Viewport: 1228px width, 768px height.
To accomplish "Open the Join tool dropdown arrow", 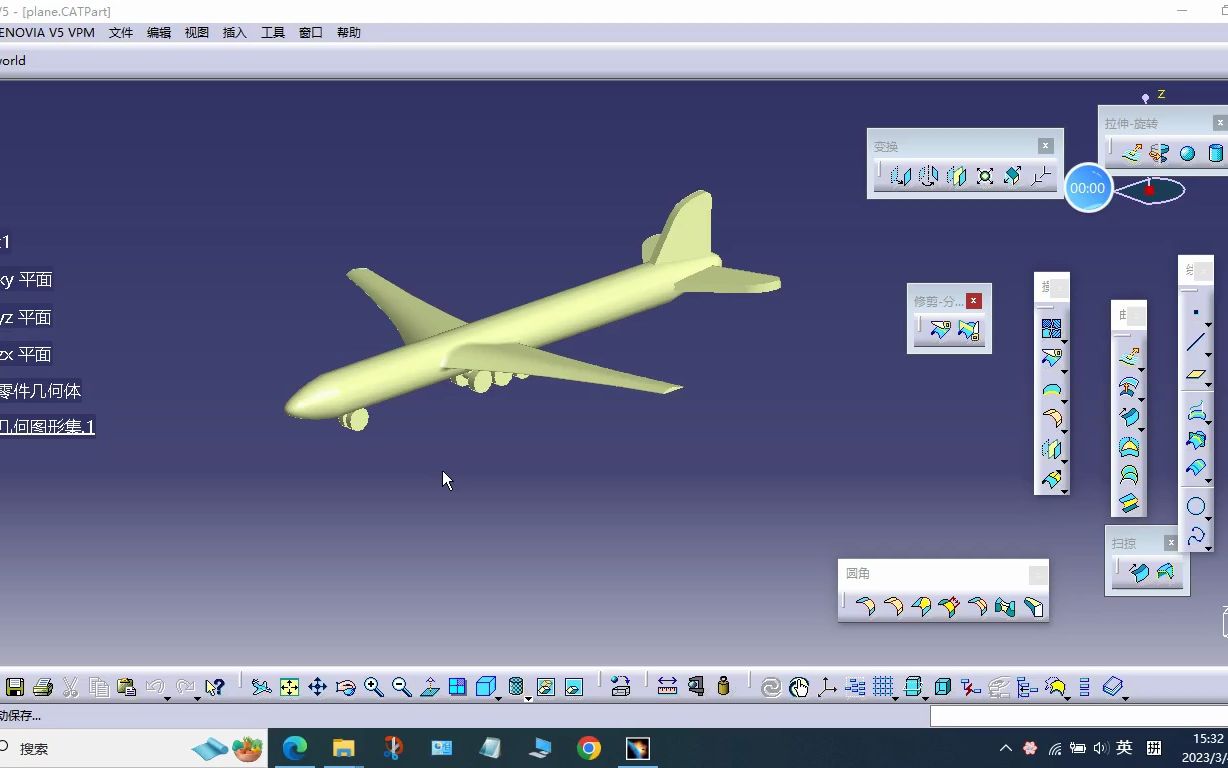I will pos(1065,341).
